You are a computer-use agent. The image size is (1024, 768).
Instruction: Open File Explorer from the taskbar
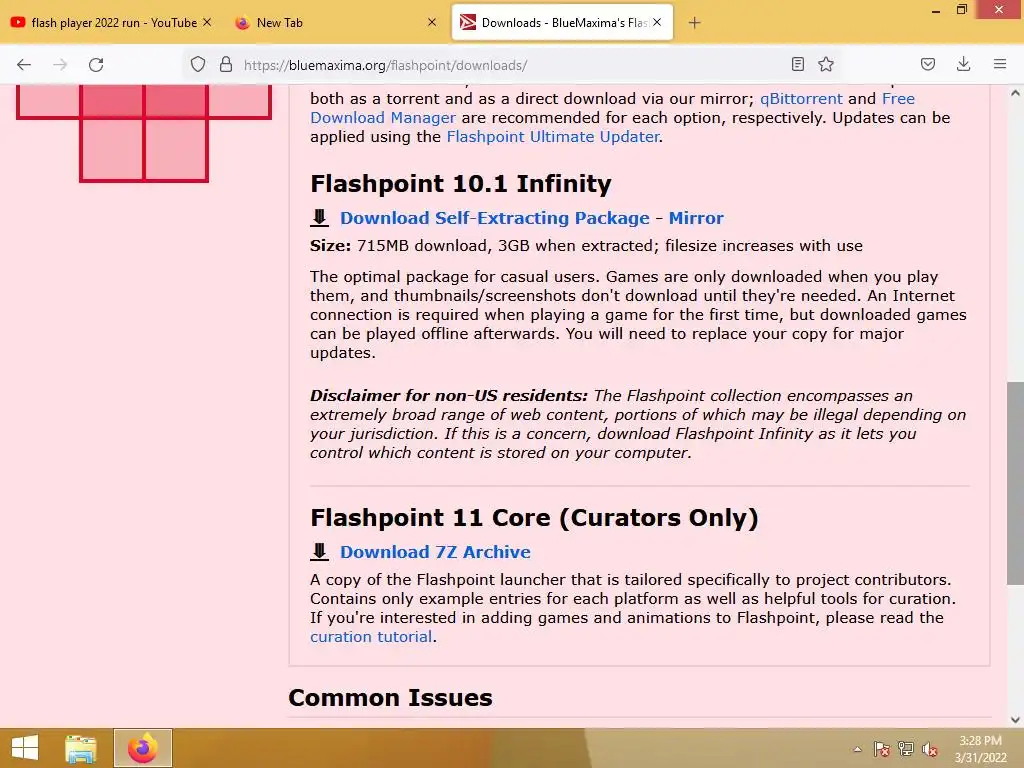[81, 748]
